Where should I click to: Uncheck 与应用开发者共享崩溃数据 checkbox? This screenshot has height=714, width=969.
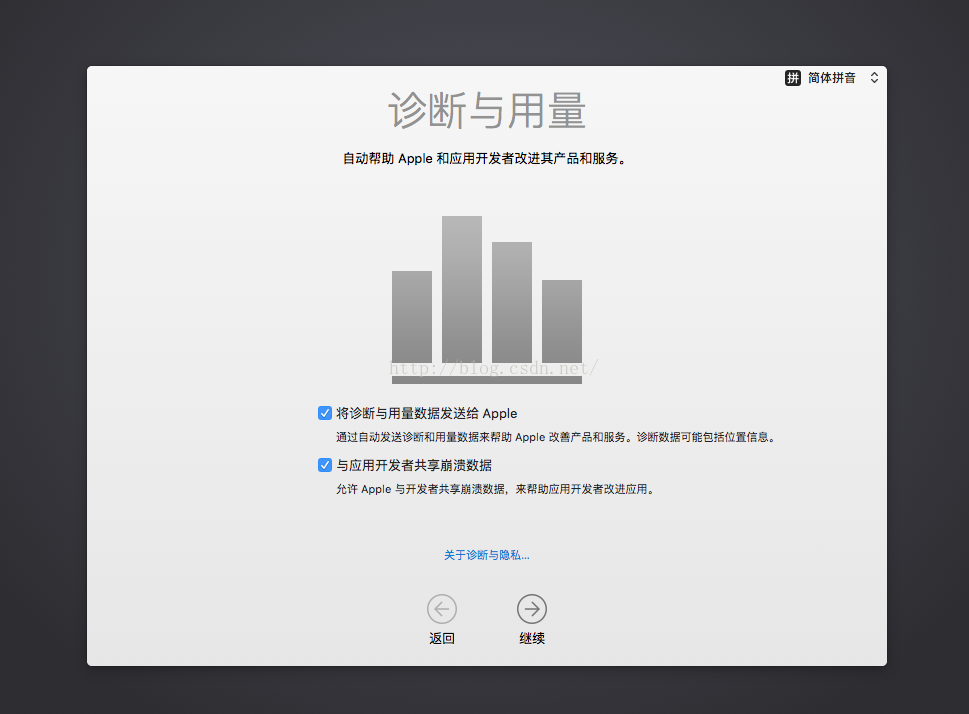point(324,465)
